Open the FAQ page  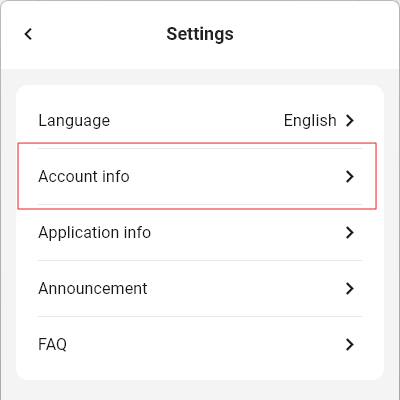pyautogui.click(x=200, y=344)
